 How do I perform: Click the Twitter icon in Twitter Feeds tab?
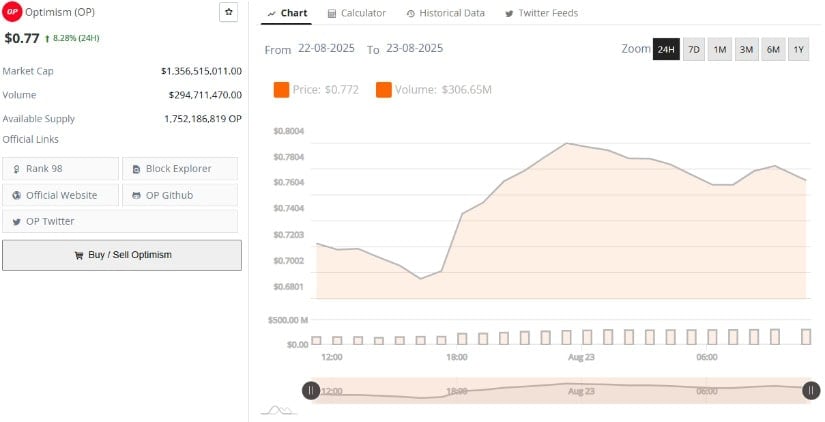pyautogui.click(x=509, y=14)
